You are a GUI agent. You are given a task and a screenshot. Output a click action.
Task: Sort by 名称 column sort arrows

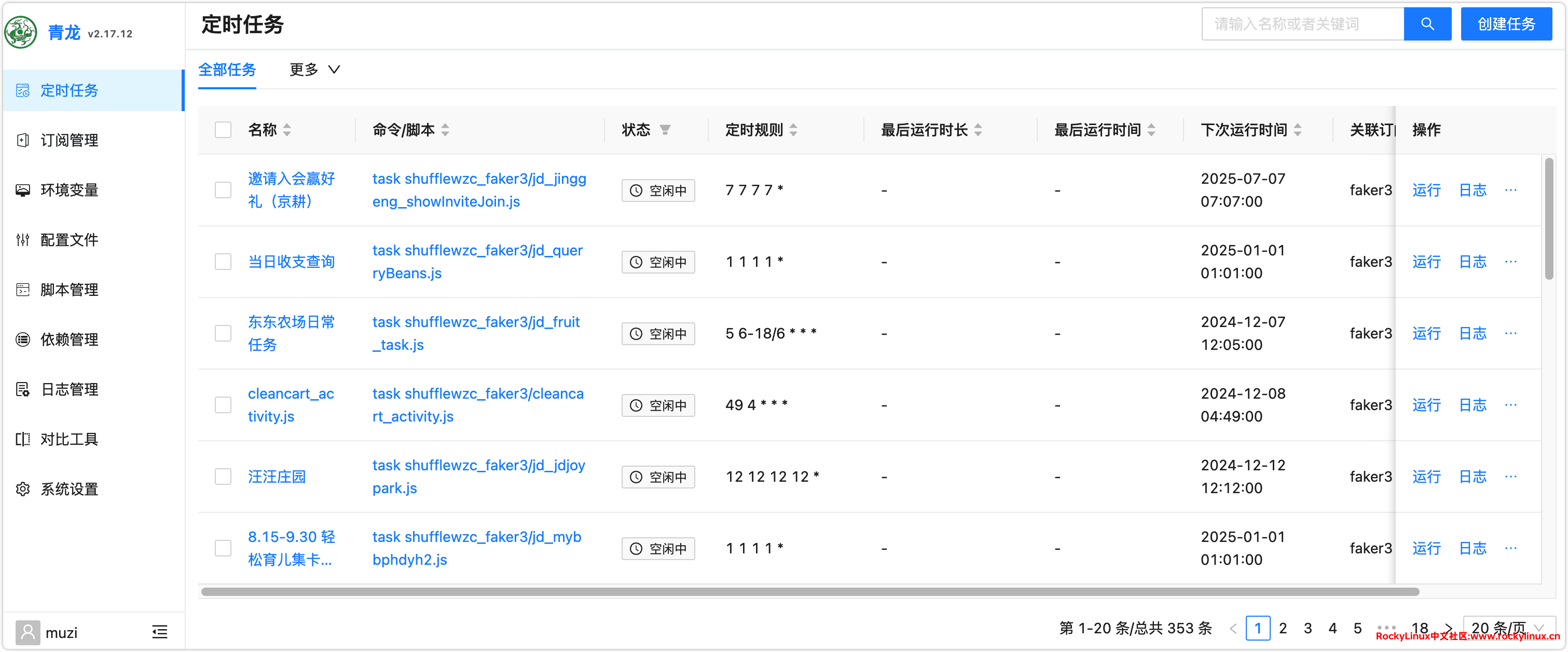tap(287, 130)
